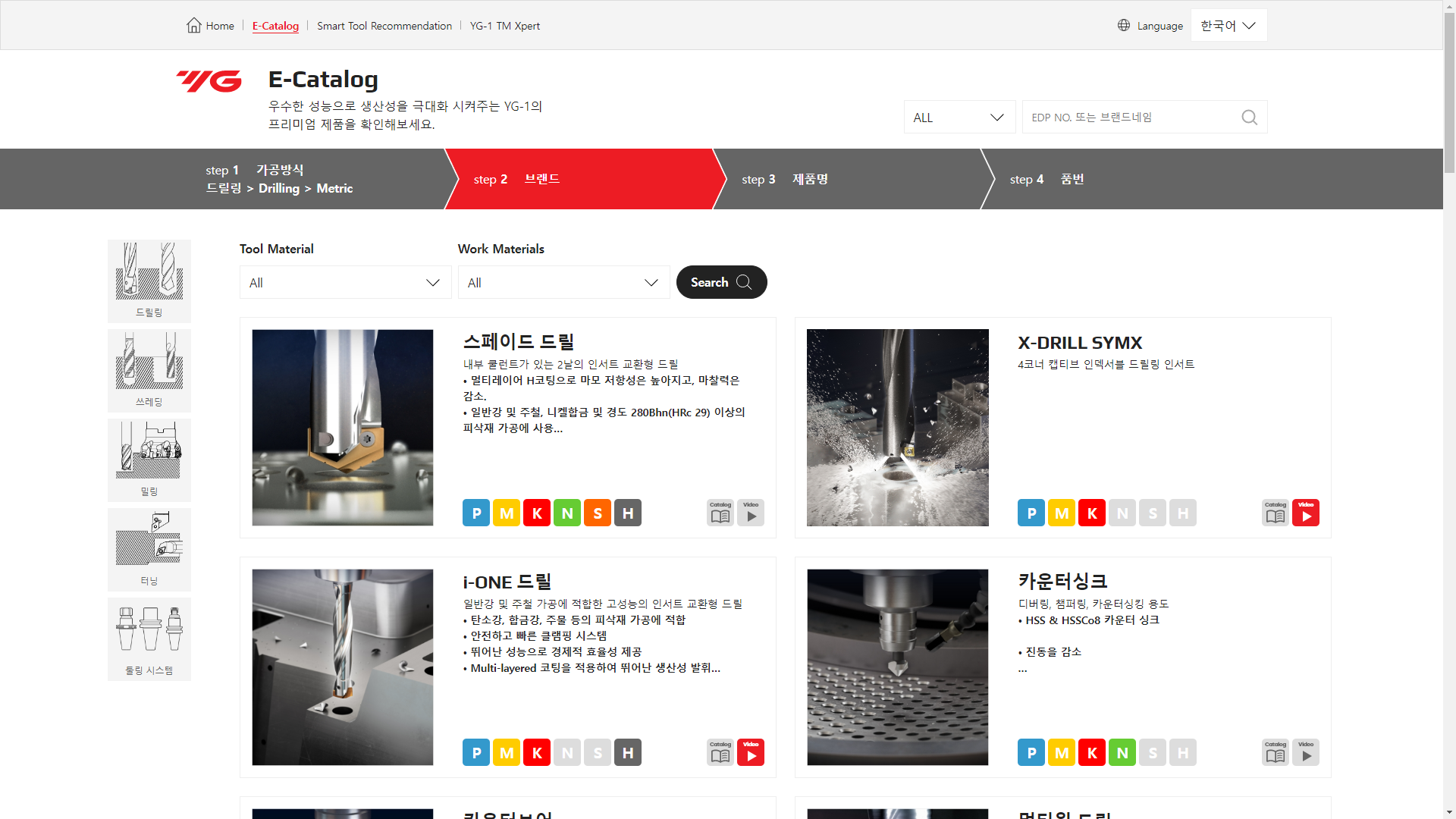This screenshot has width=1456, height=819.
Task: Click the YG-1 logo
Action: tap(209, 80)
